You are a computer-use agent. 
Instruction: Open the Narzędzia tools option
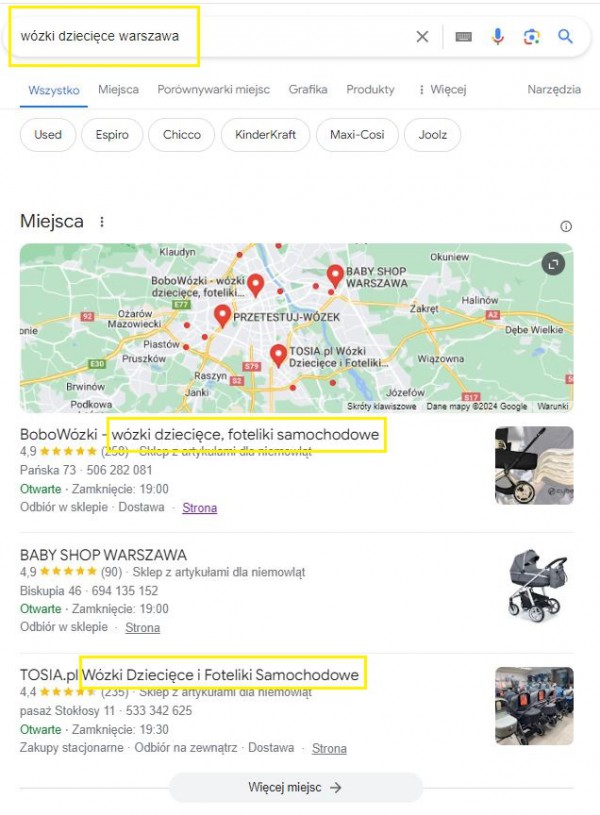click(x=554, y=89)
